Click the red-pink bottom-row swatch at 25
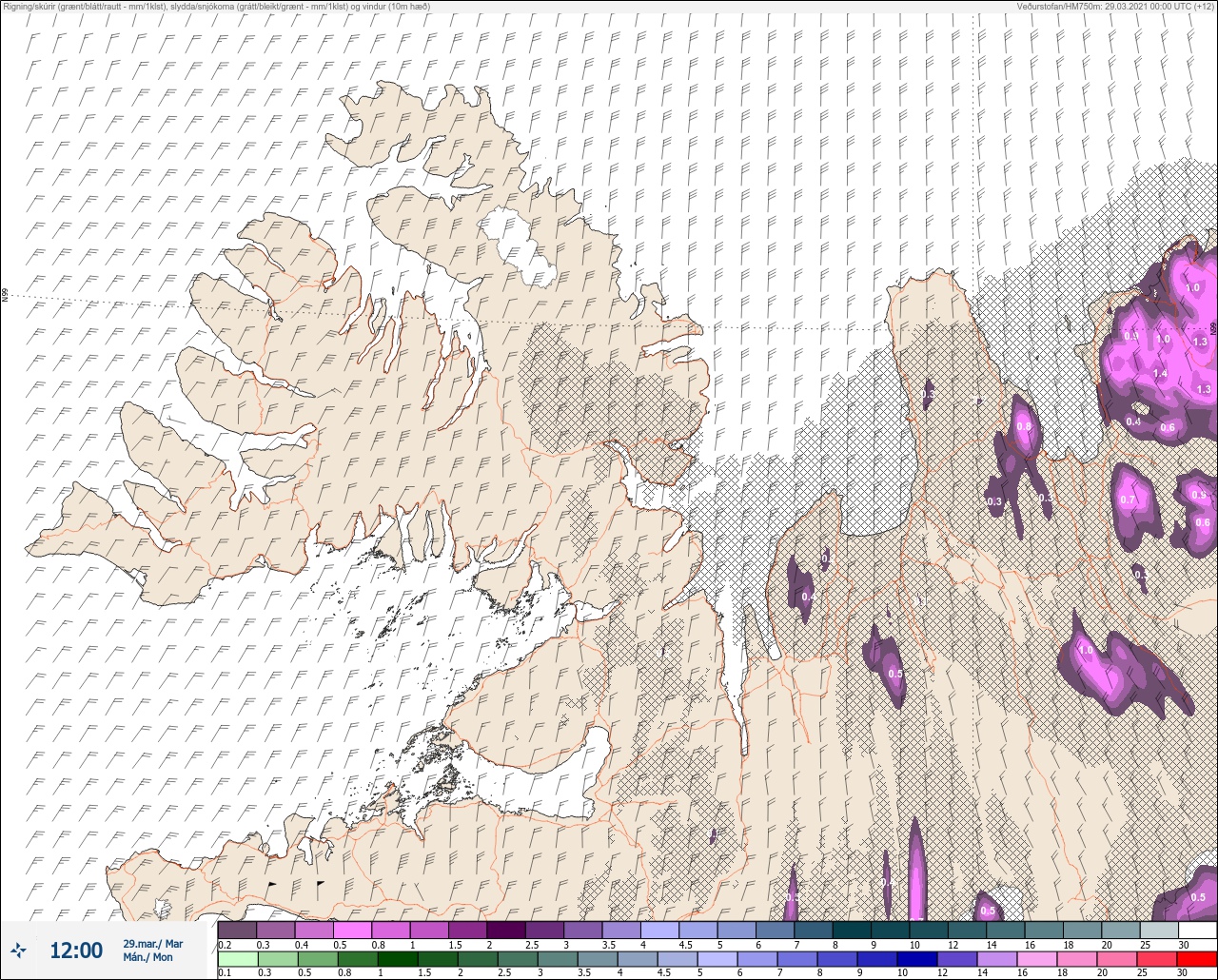 (x=1159, y=958)
